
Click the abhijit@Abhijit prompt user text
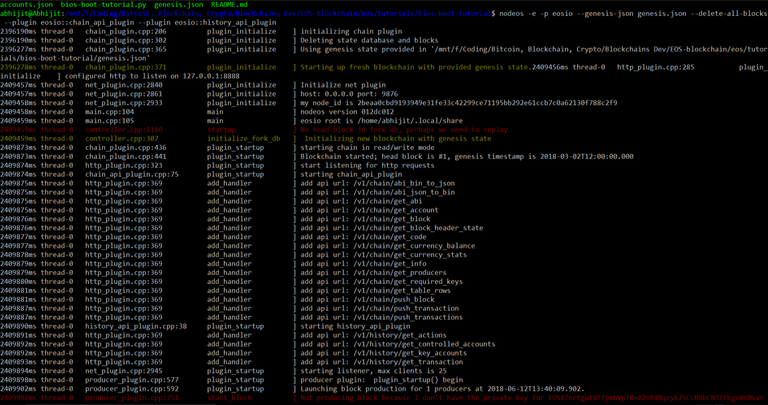pos(30,14)
